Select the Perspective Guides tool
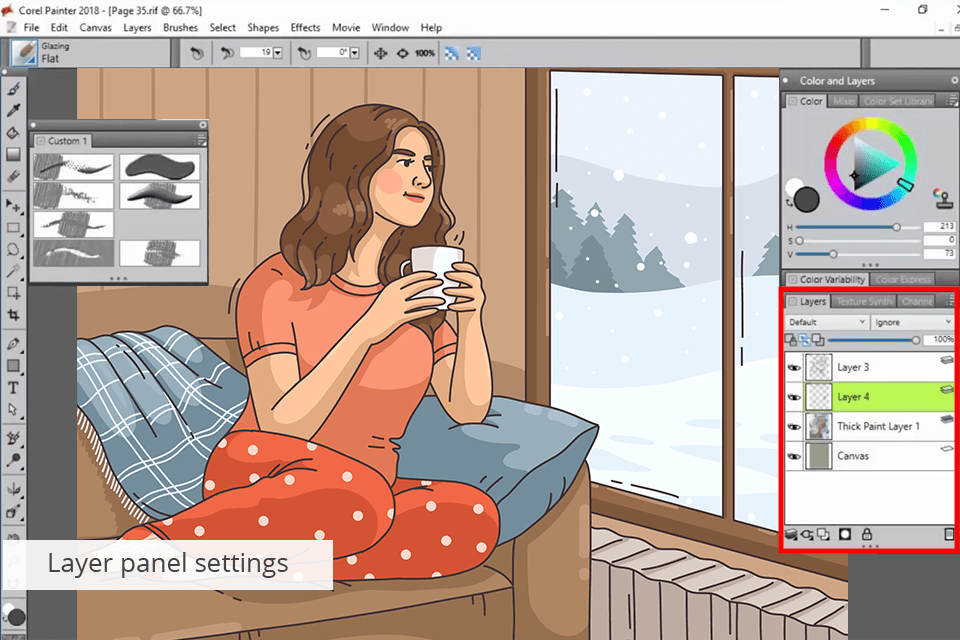 [13, 511]
